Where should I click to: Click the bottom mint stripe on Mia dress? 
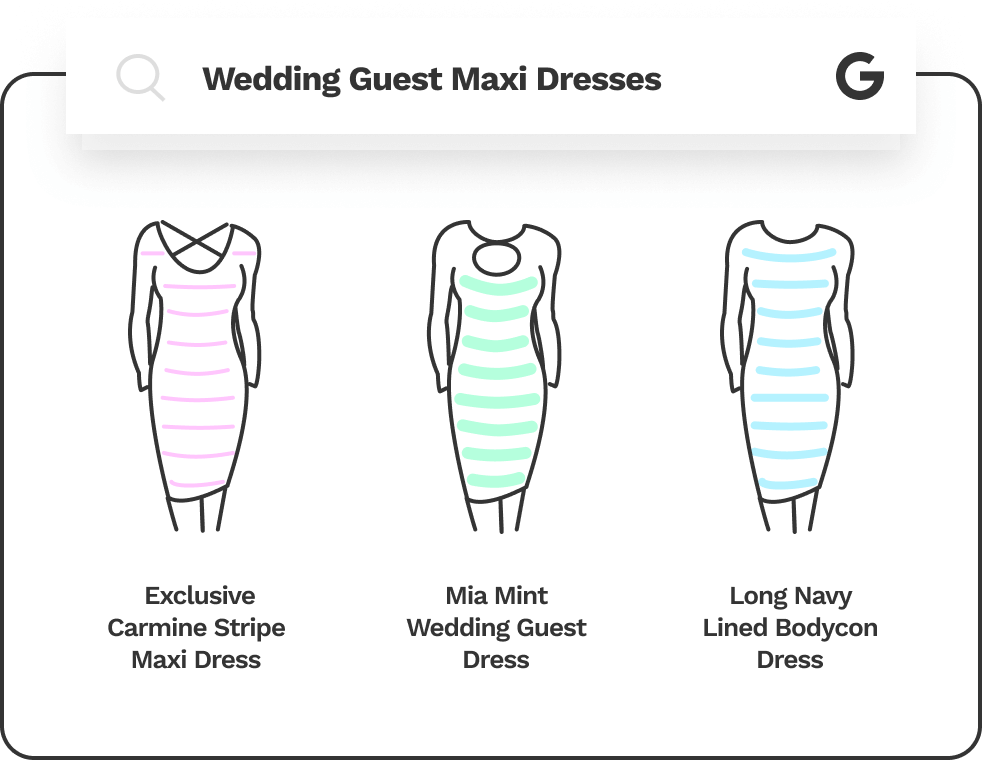(496, 480)
